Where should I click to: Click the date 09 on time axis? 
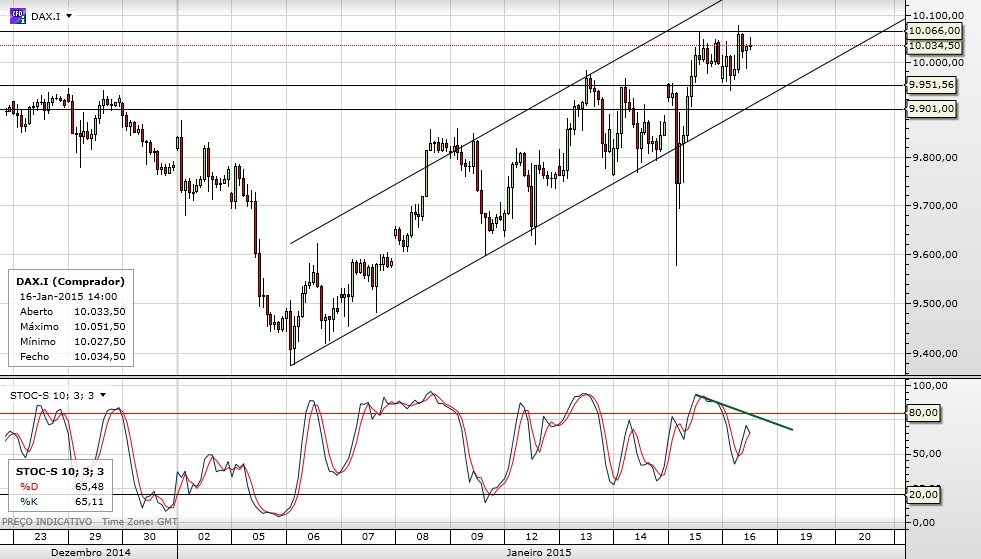click(477, 536)
